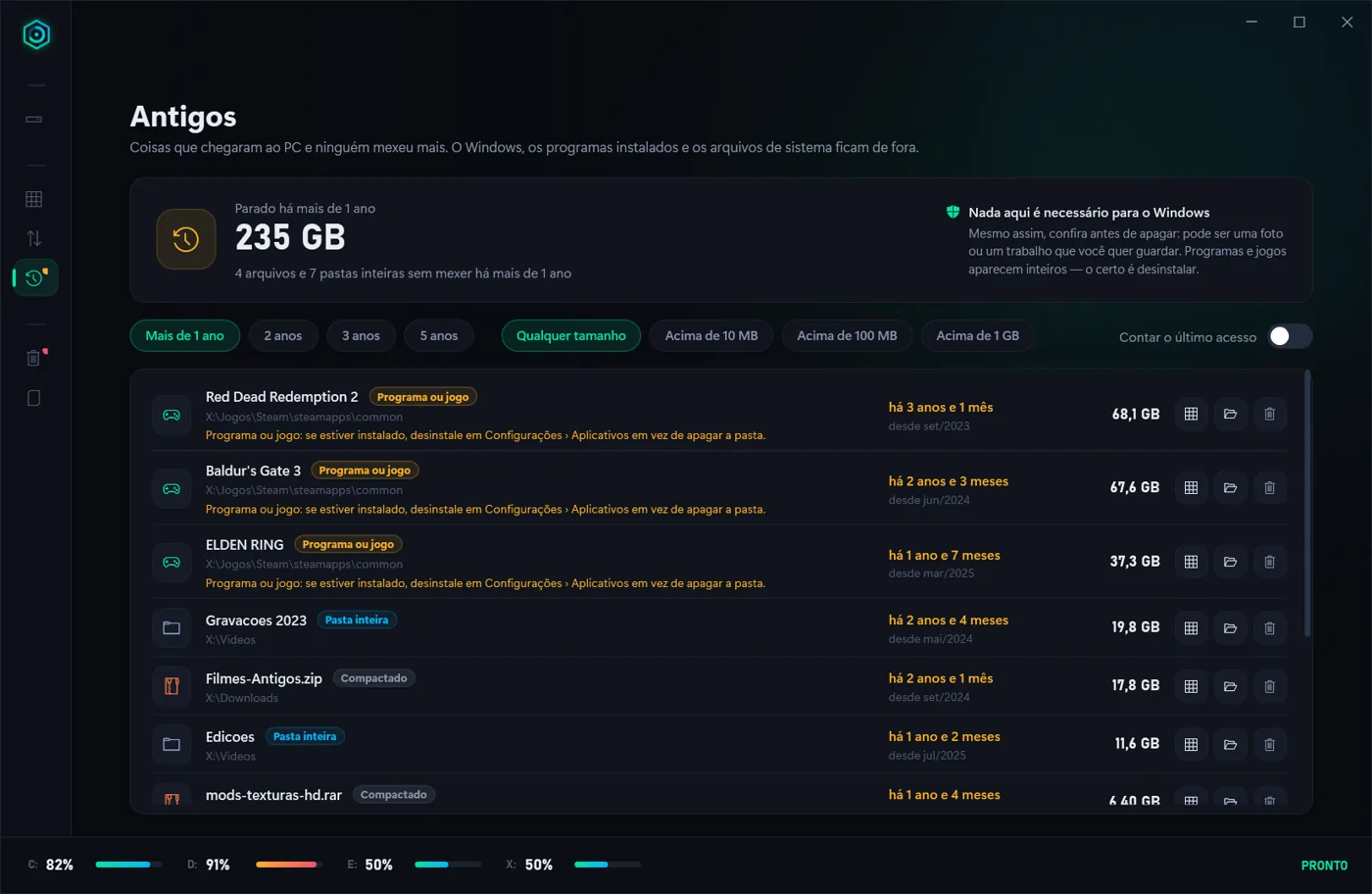Filter by '2 anos' age

(x=282, y=335)
